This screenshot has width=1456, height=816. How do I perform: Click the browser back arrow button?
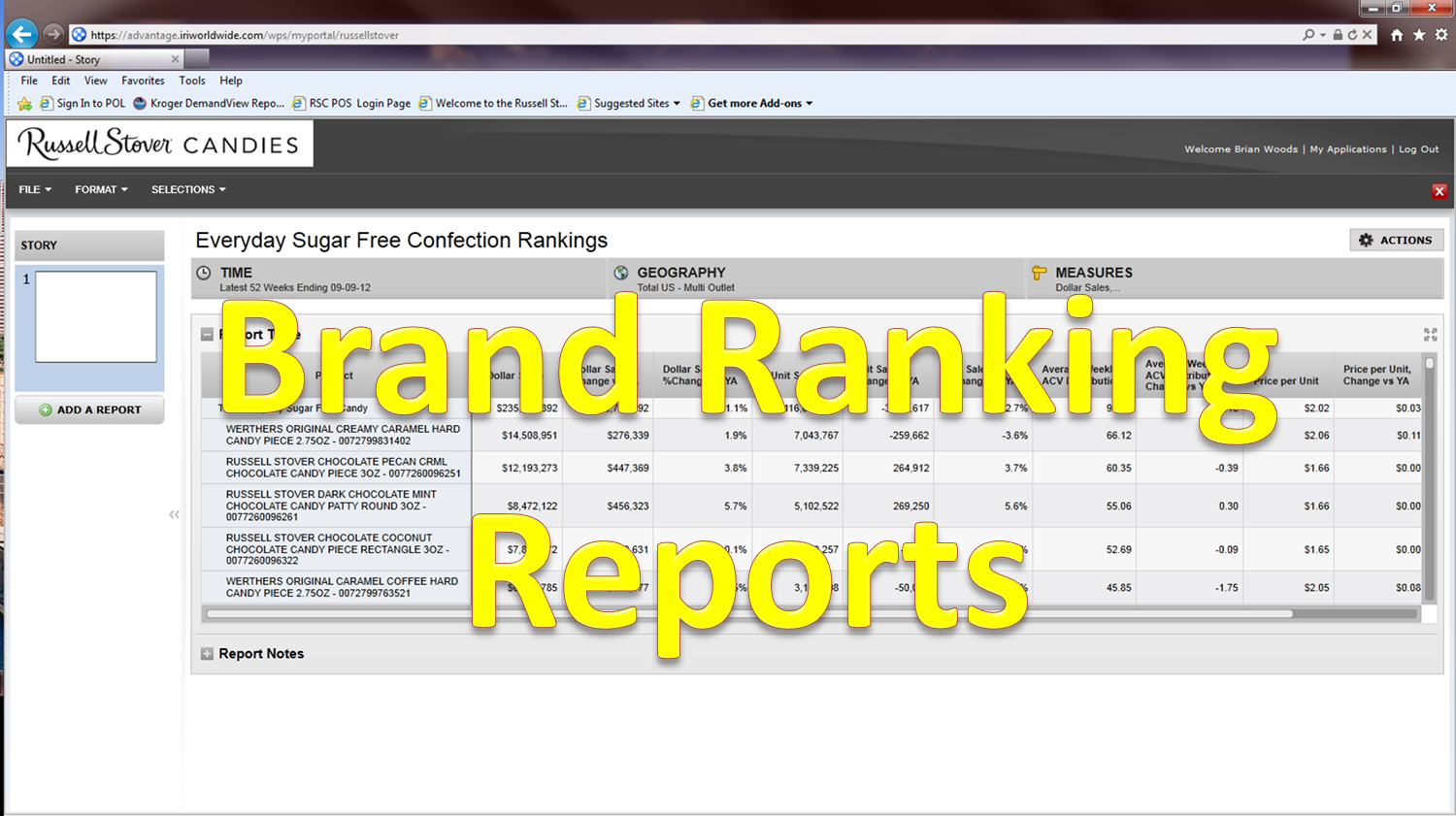point(21,34)
